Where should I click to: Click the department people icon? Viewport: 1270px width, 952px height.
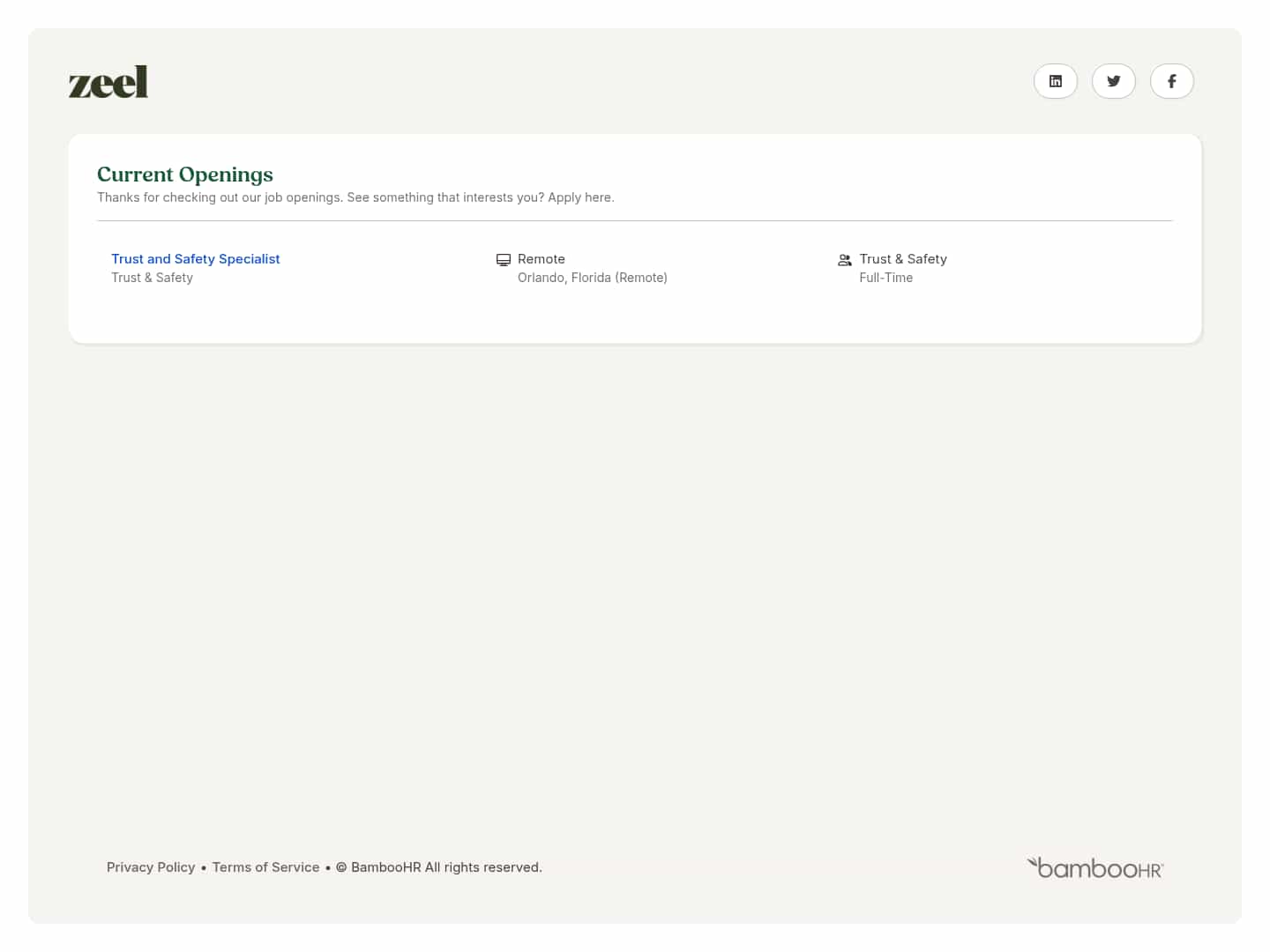[845, 260]
